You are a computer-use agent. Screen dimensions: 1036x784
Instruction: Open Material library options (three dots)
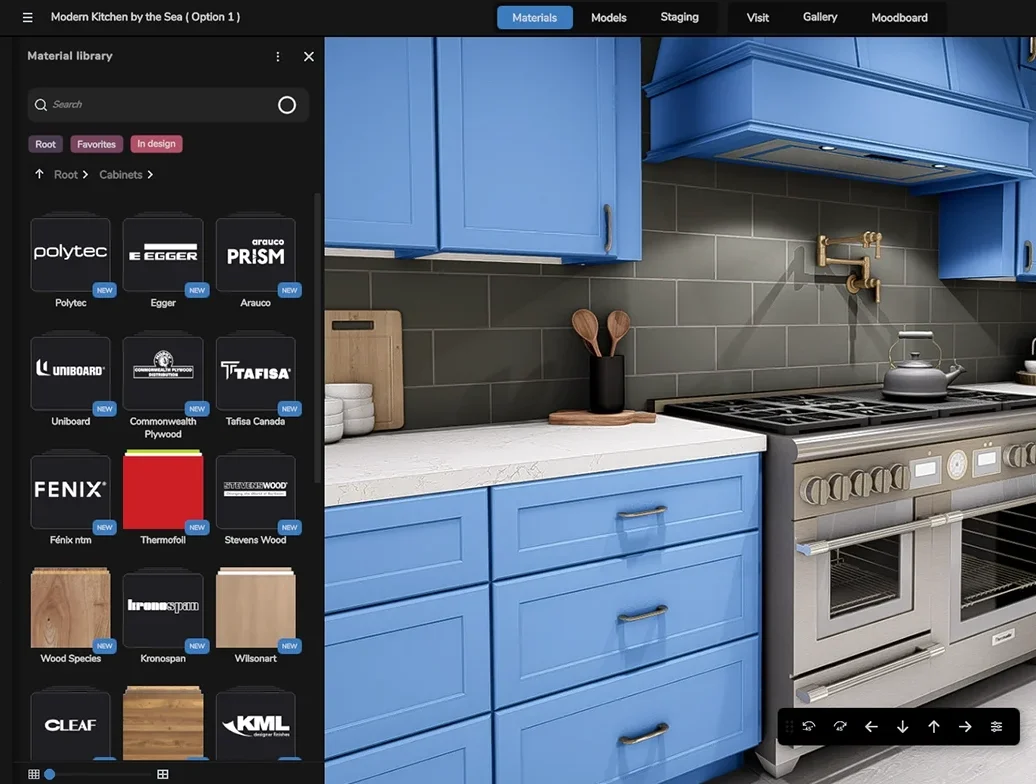278,57
